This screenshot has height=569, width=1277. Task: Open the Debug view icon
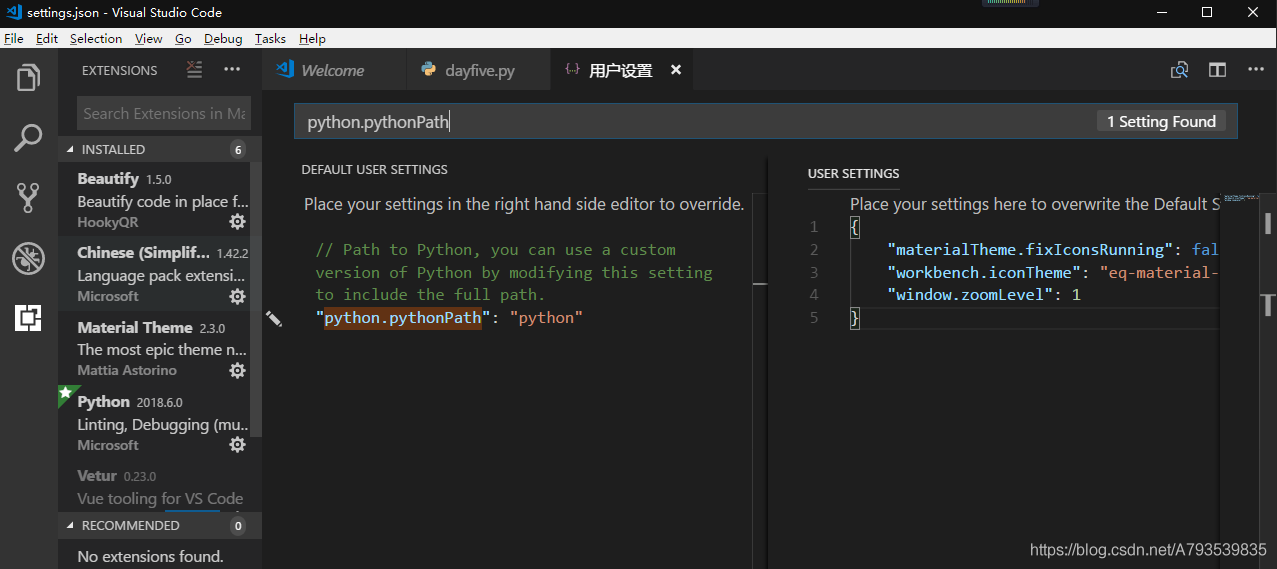click(x=28, y=258)
